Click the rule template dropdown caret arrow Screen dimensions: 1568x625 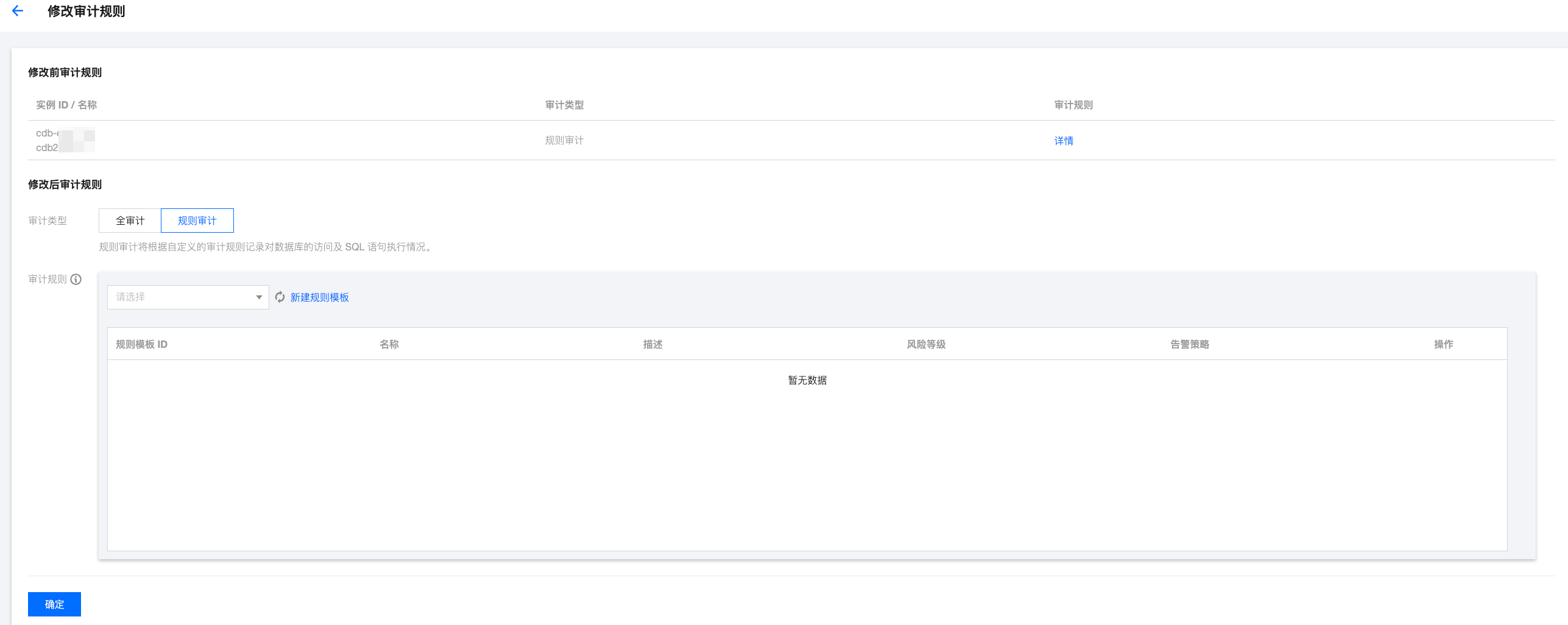point(259,297)
